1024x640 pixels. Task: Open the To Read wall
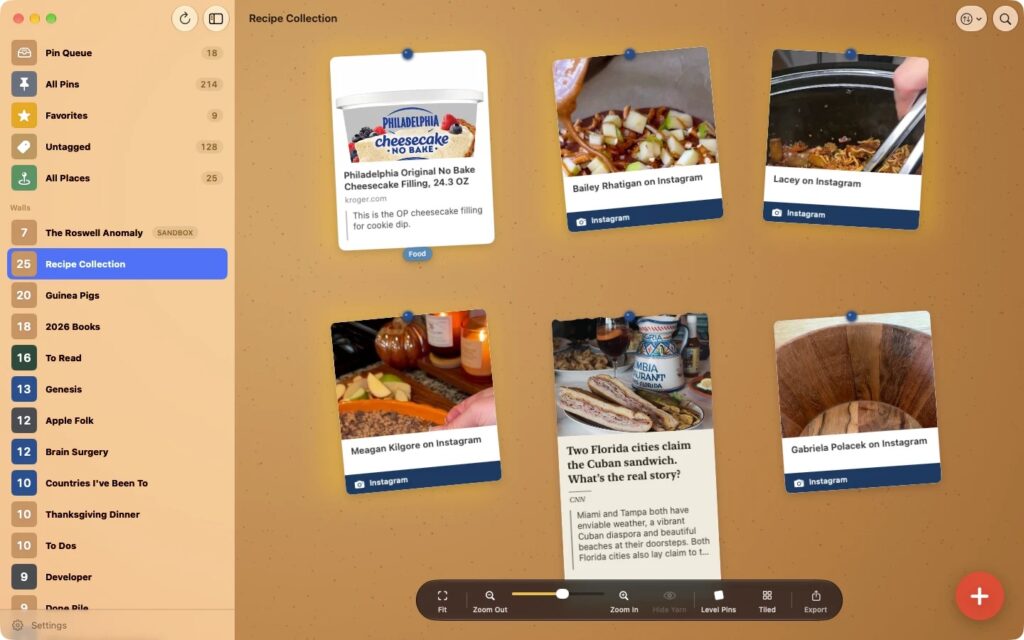(x=118, y=358)
